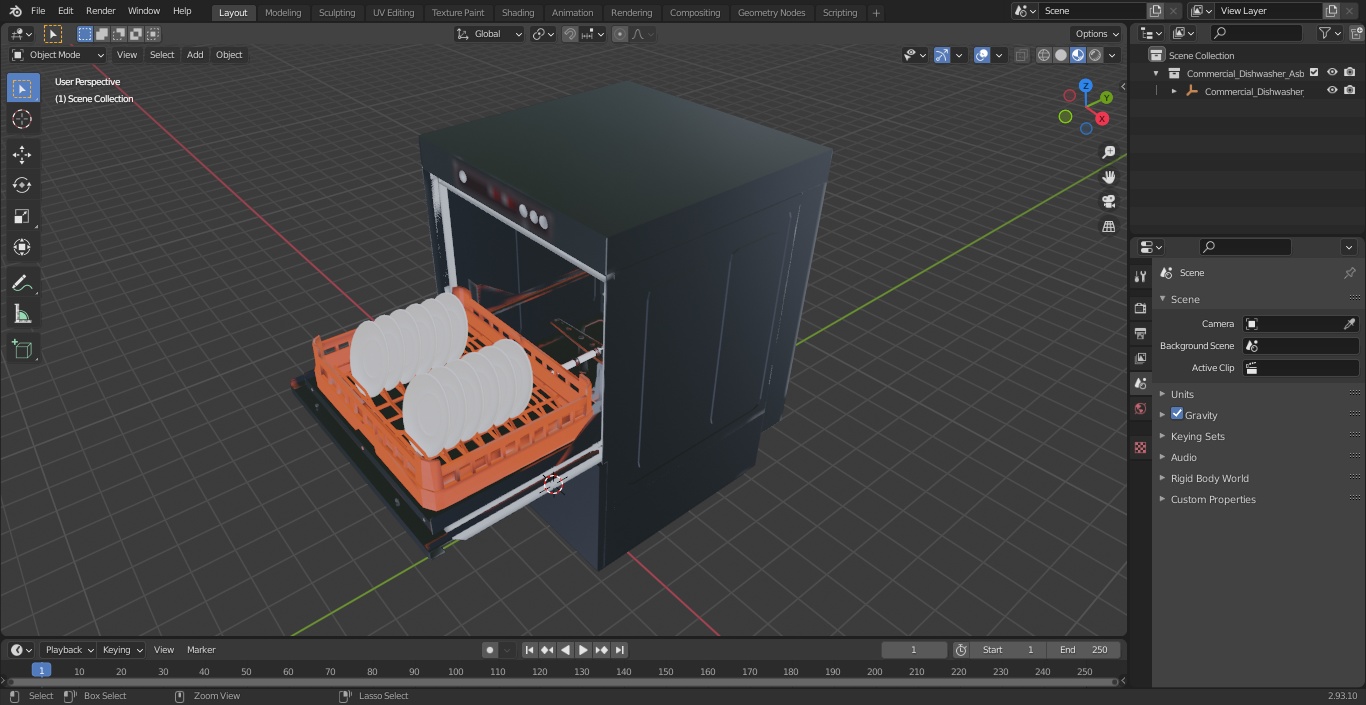This screenshot has width=1366, height=705.
Task: Switch perspective/orthographic grid icon
Action: pos(1108,227)
